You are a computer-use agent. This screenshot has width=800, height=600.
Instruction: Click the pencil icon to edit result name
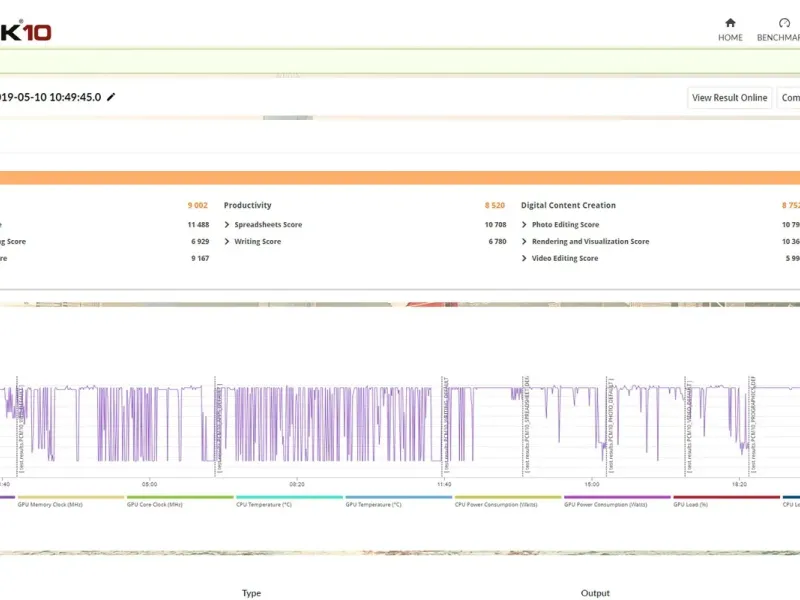click(111, 97)
